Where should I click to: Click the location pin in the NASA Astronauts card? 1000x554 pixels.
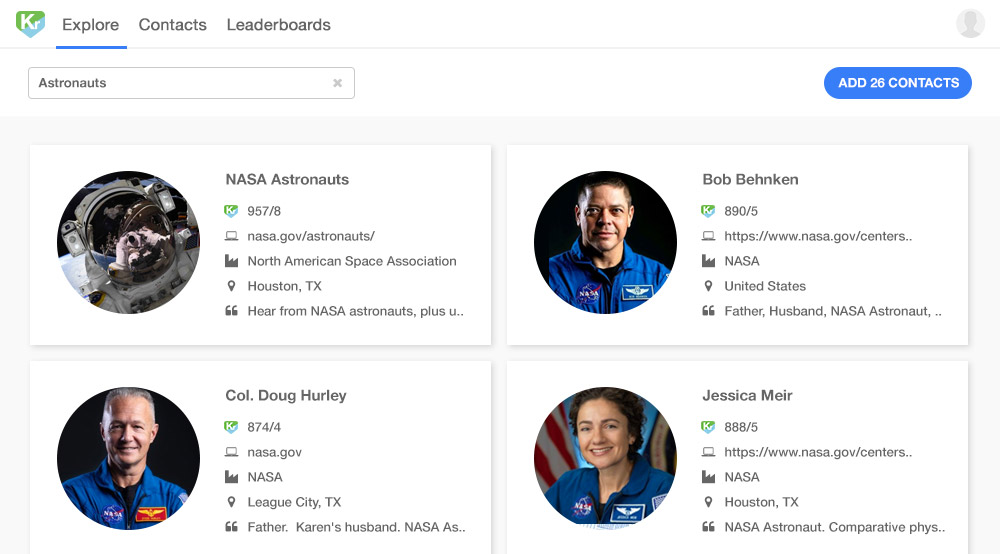click(x=232, y=286)
